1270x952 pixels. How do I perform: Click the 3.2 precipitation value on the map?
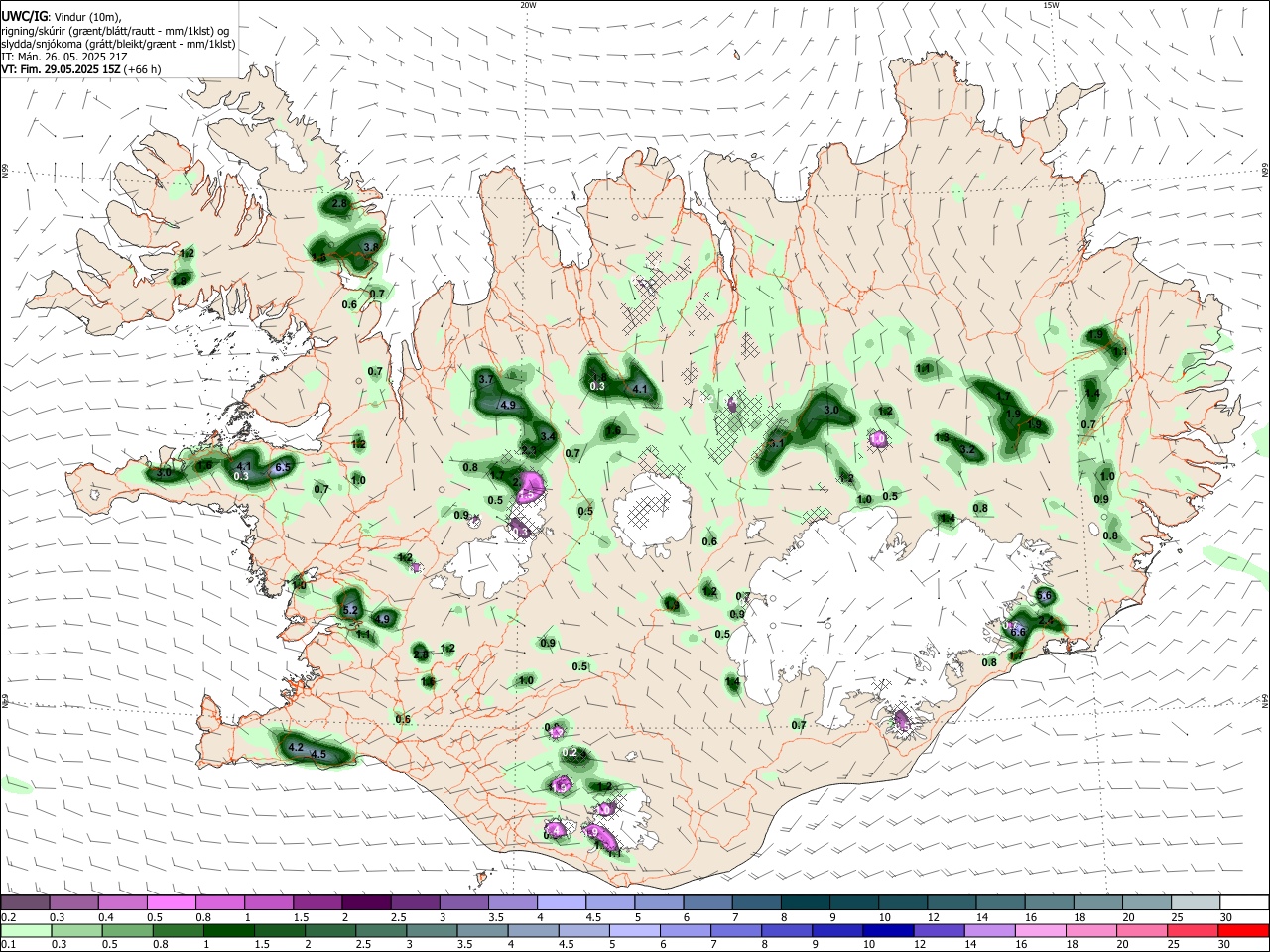[x=968, y=450]
